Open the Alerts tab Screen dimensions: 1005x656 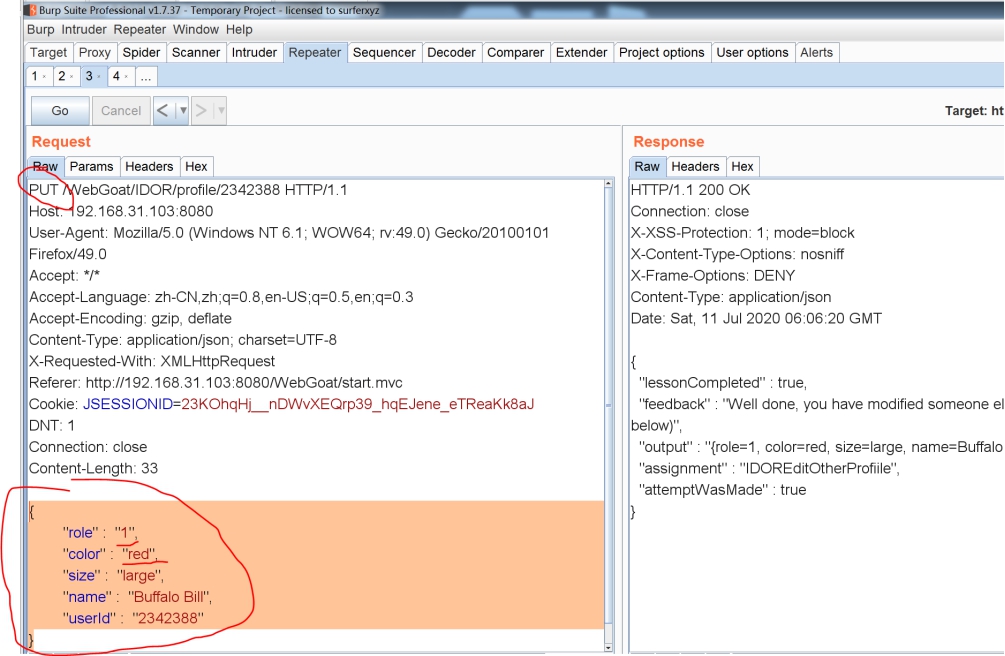[817, 53]
